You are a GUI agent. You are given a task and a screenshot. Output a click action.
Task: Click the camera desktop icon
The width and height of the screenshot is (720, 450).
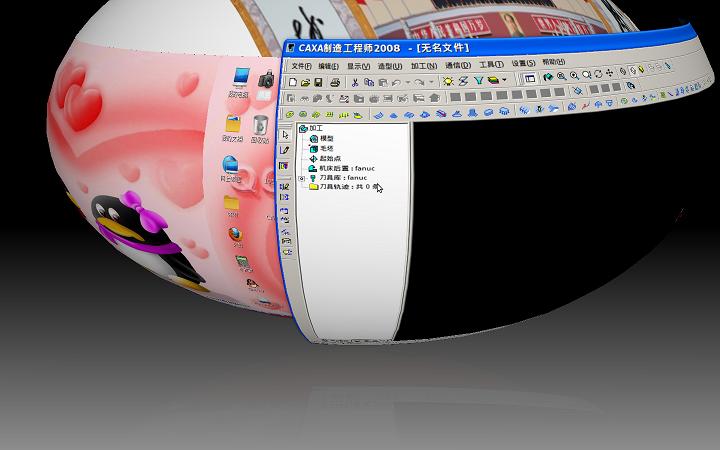coord(266,79)
